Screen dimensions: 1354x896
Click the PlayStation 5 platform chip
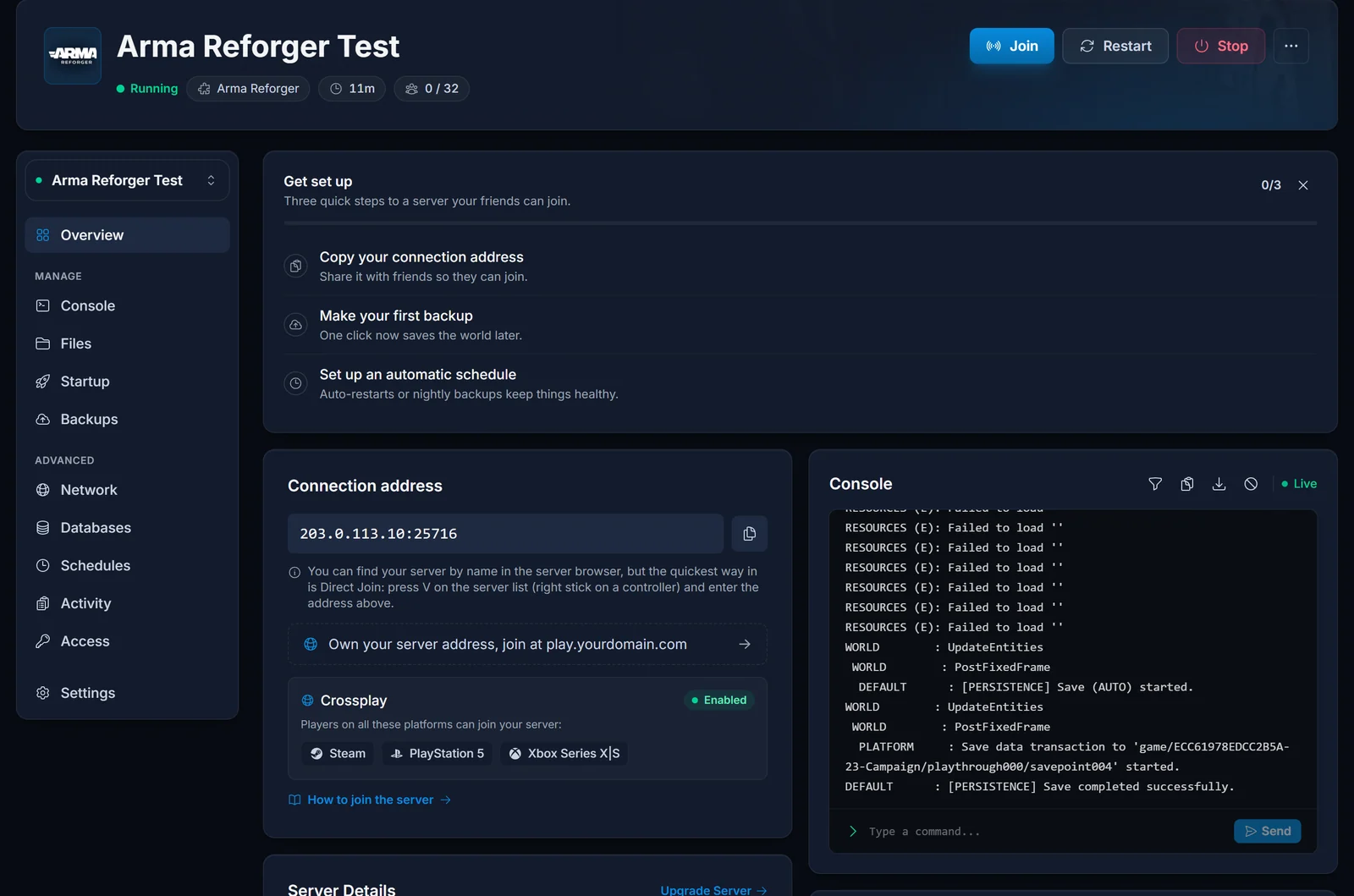point(438,754)
